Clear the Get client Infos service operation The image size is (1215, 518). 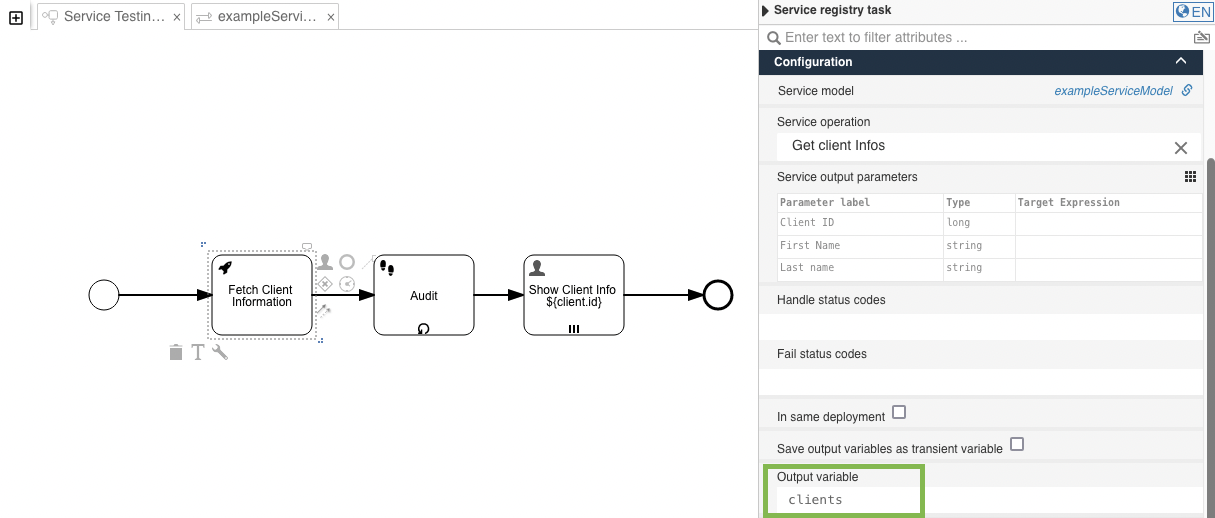click(x=1180, y=148)
